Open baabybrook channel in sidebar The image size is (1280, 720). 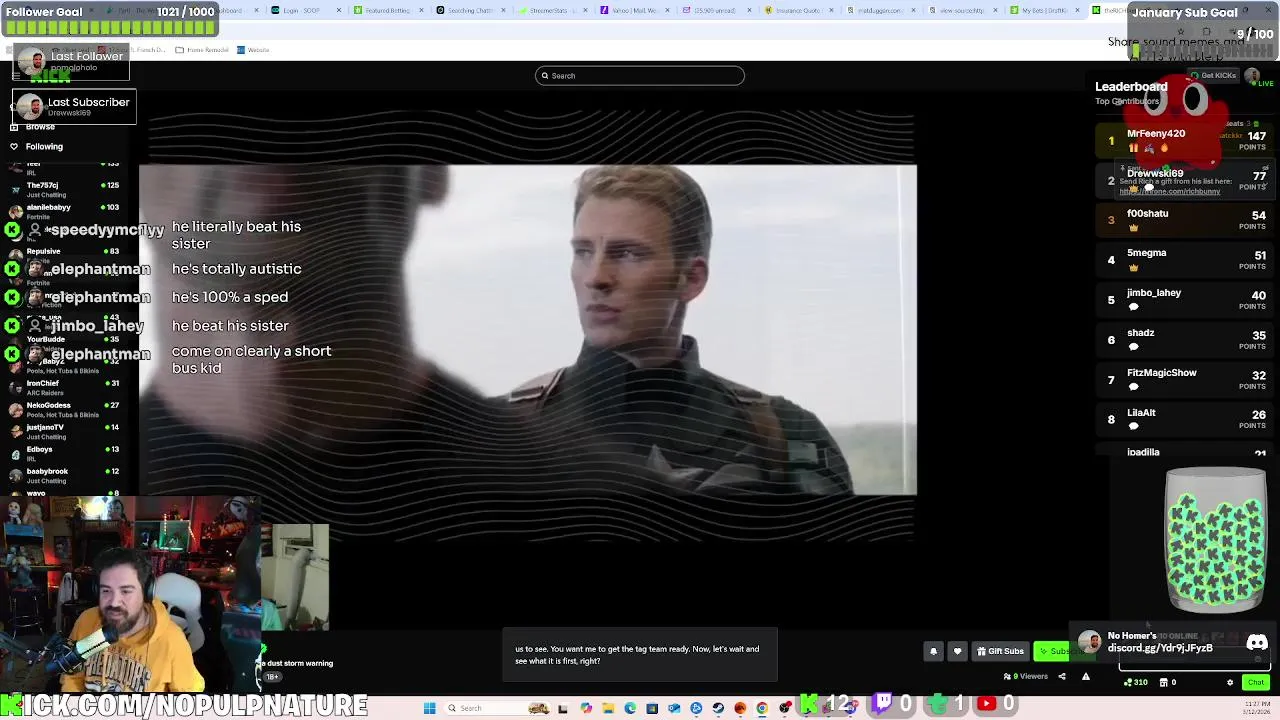click(62, 475)
